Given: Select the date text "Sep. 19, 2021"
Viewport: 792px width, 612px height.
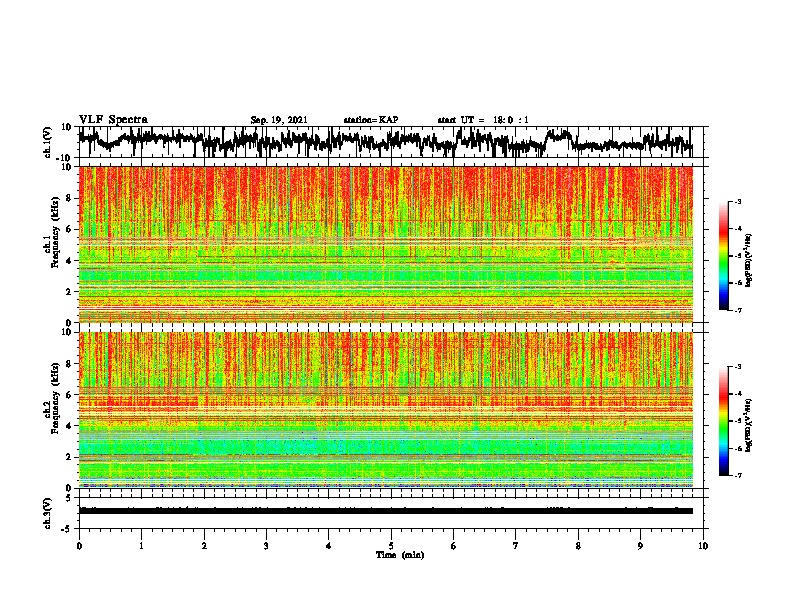Looking at the screenshot, I should [279, 120].
